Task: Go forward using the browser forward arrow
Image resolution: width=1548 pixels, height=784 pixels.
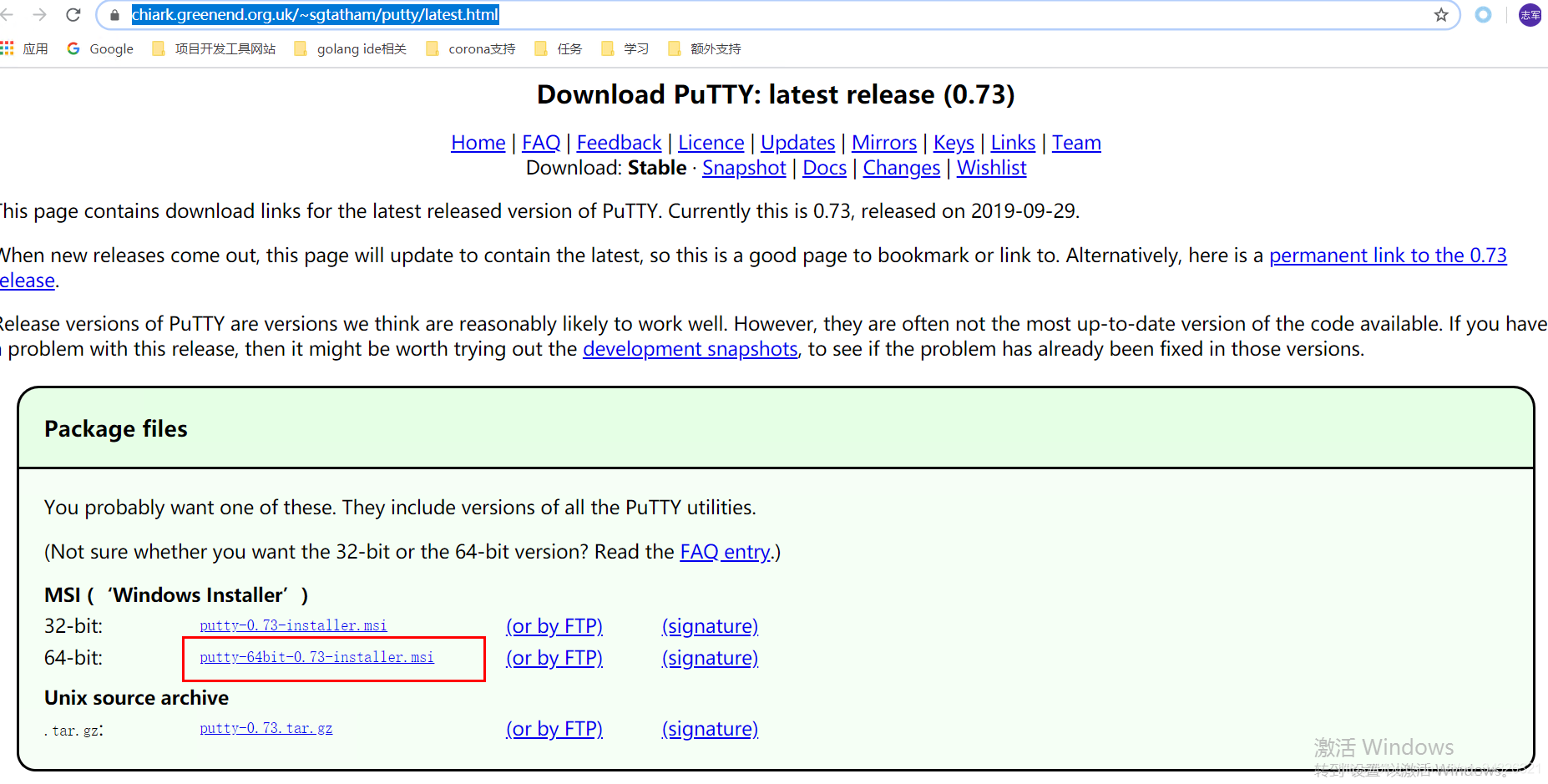Action: [39, 15]
